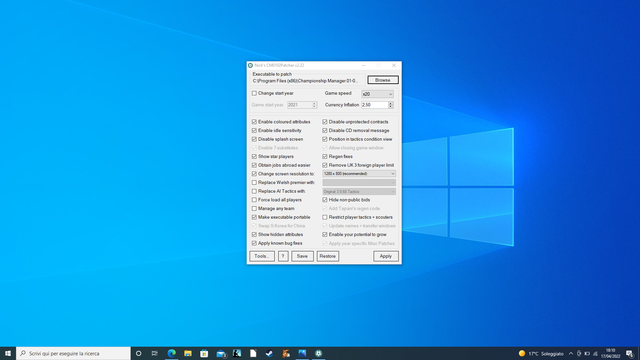
Task: Uncheck Disable splash screen
Action: pyautogui.click(x=254, y=139)
